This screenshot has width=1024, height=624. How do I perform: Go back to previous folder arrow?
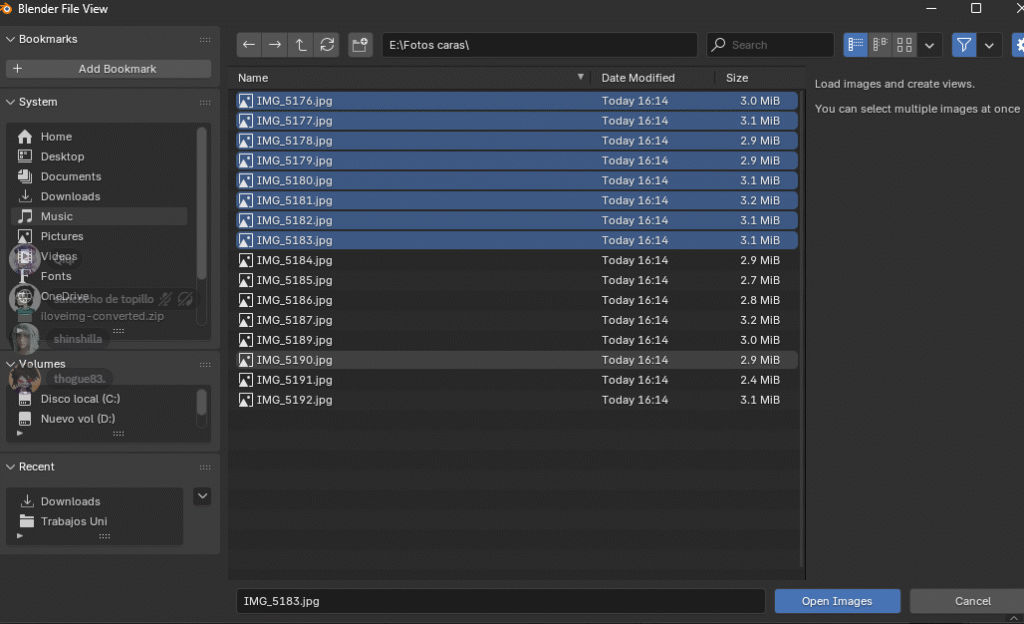tap(249, 45)
